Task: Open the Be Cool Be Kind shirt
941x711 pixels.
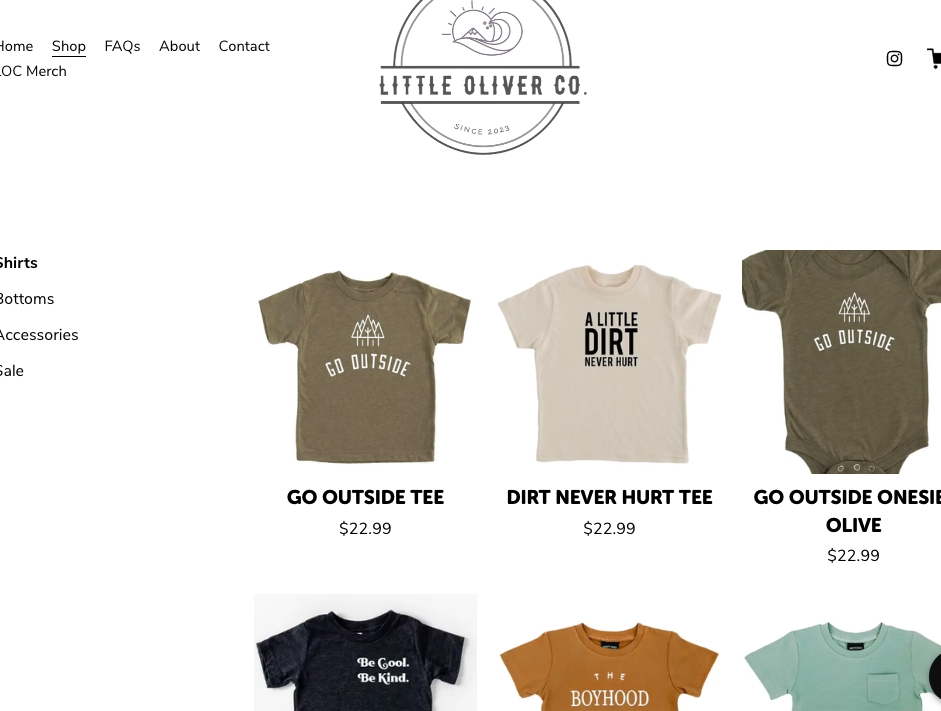Action: pyautogui.click(x=365, y=653)
